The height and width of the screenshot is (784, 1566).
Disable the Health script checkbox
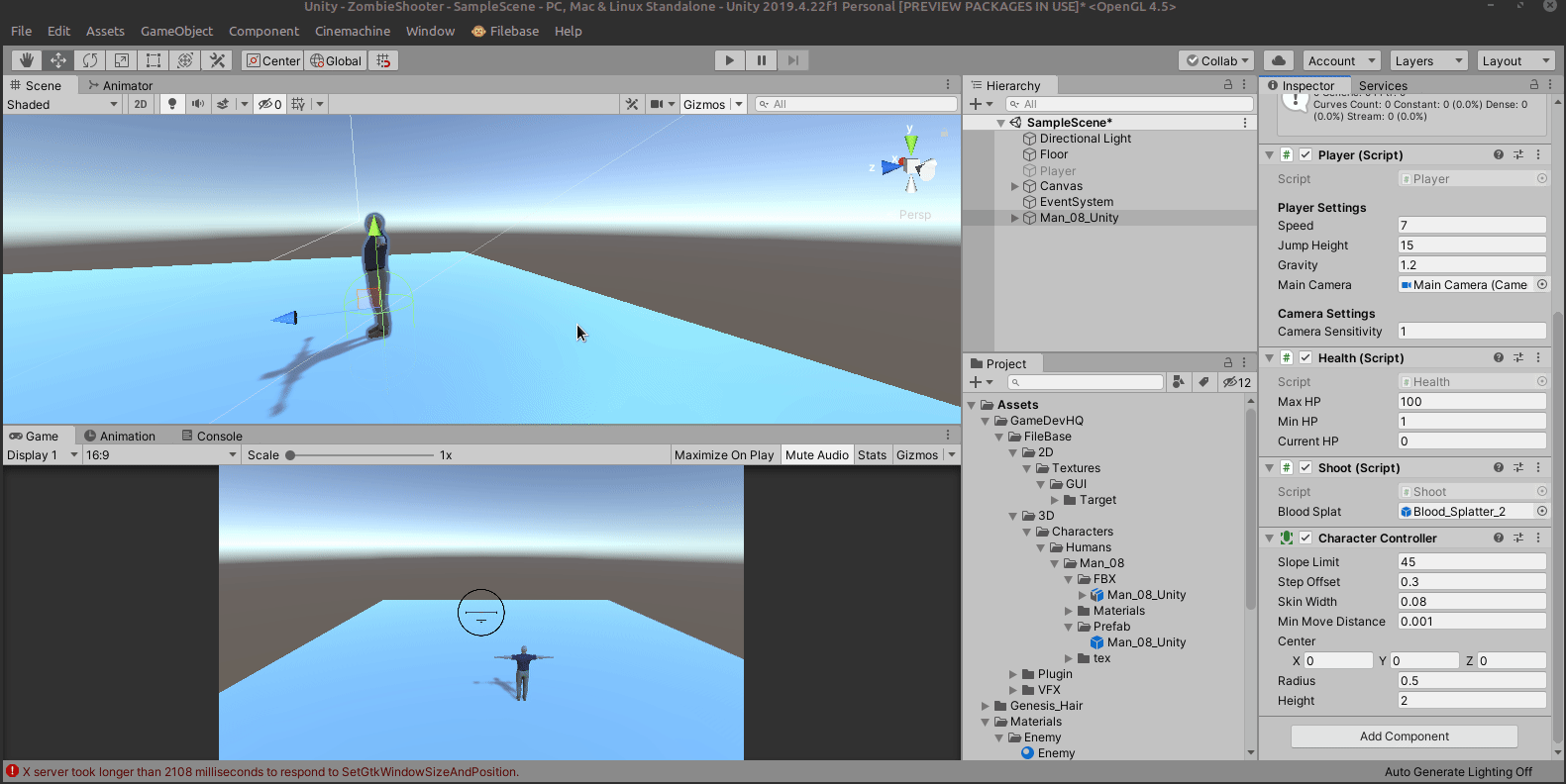(1305, 357)
